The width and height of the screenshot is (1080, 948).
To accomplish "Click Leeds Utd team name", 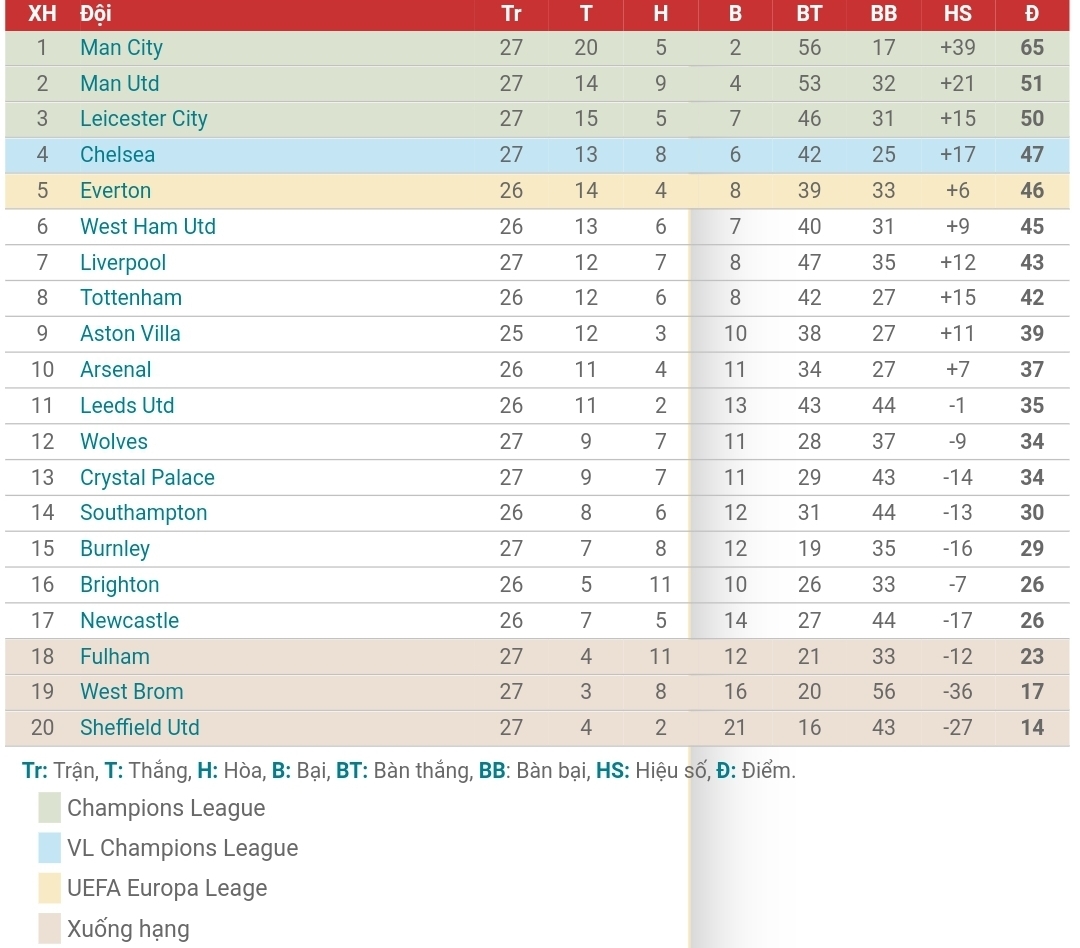I will 127,406.
